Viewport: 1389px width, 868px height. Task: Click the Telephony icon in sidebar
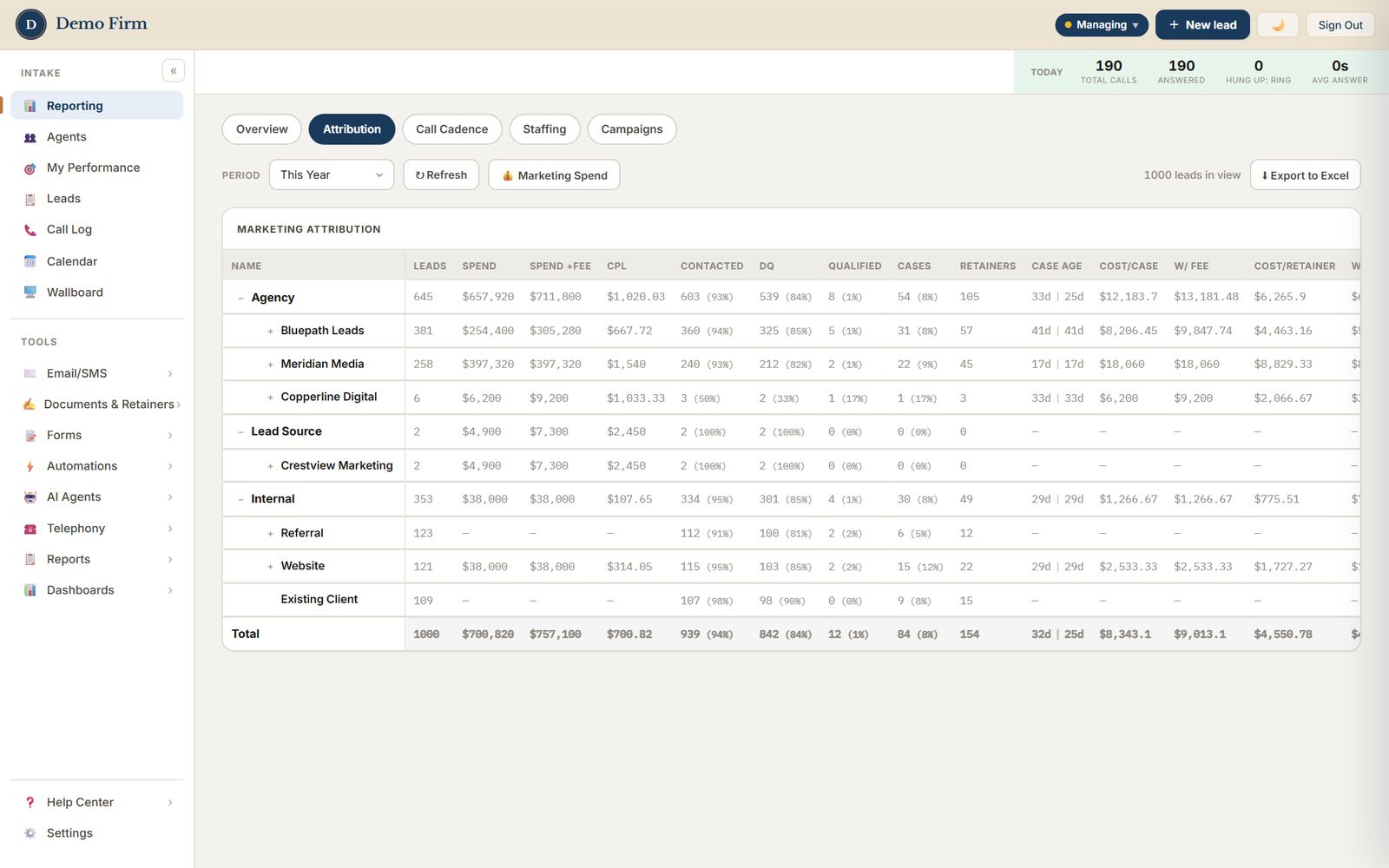point(30,529)
